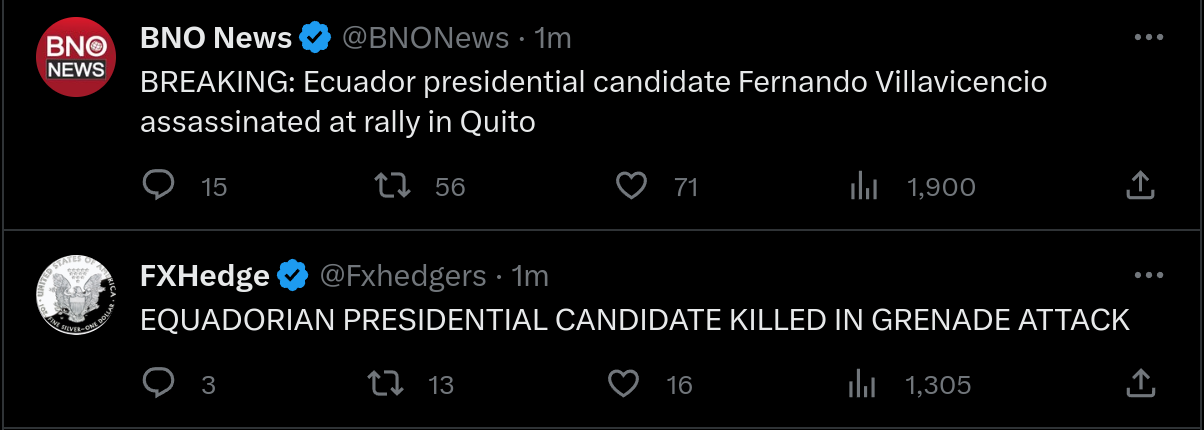Image resolution: width=1204 pixels, height=430 pixels.
Task: Like the FXHedge tweet
Action: 624,384
